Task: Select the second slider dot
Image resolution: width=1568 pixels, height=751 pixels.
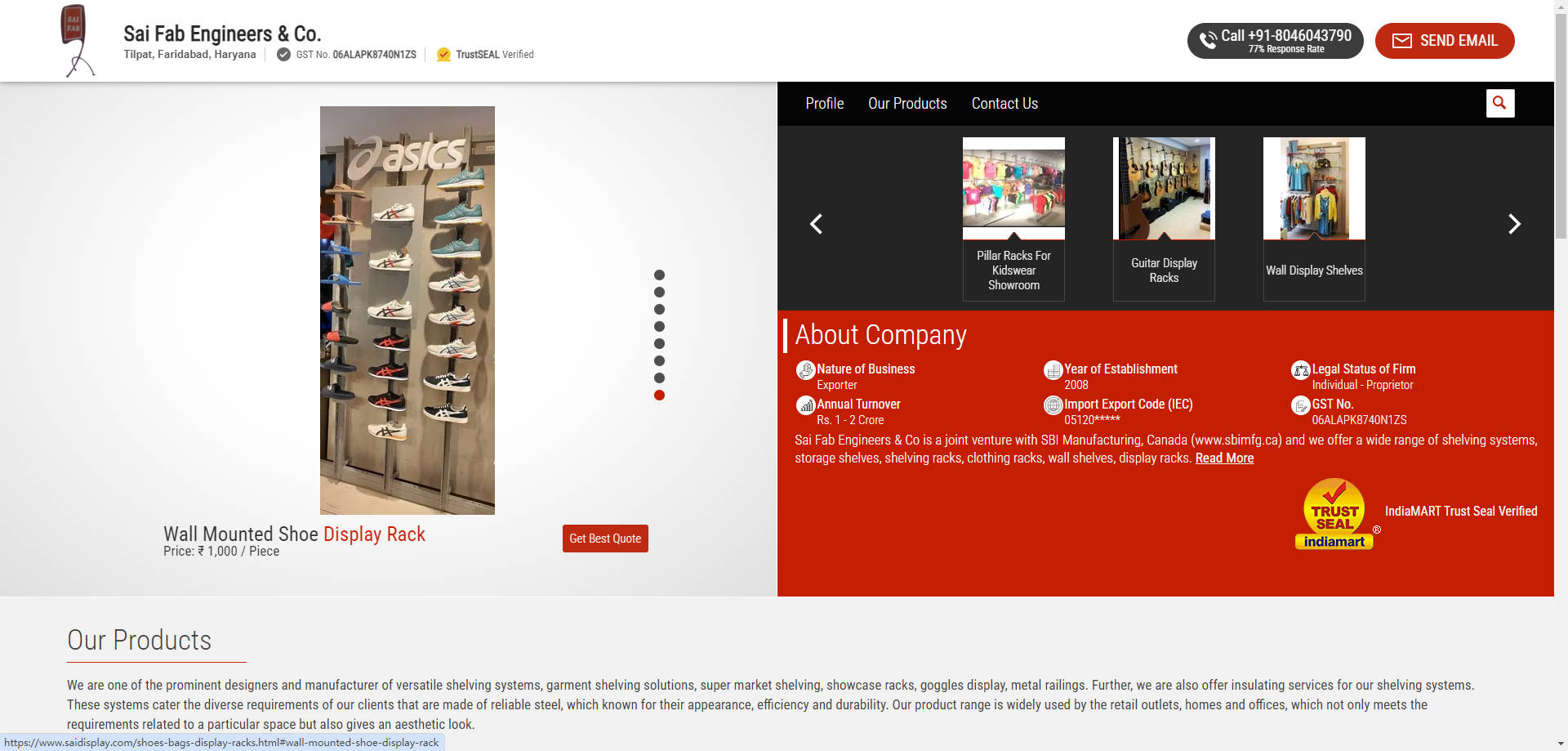Action: (x=659, y=293)
